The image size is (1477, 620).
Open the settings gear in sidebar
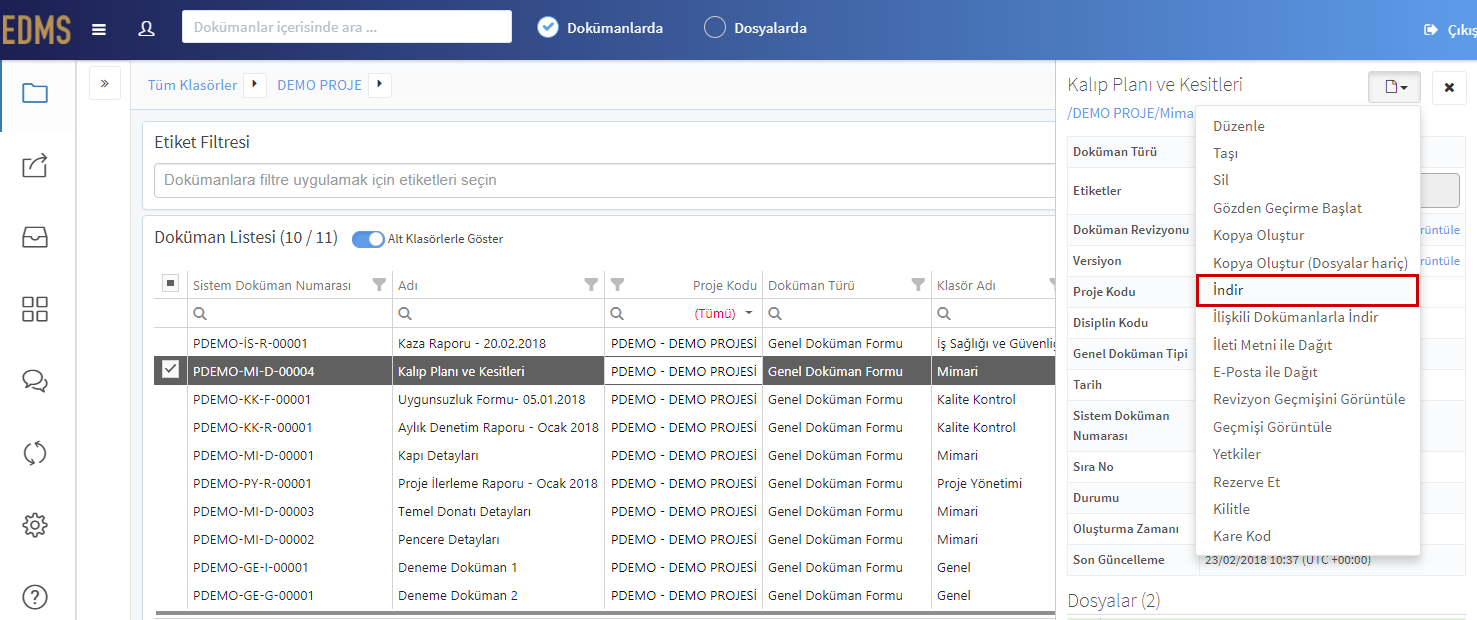point(35,525)
